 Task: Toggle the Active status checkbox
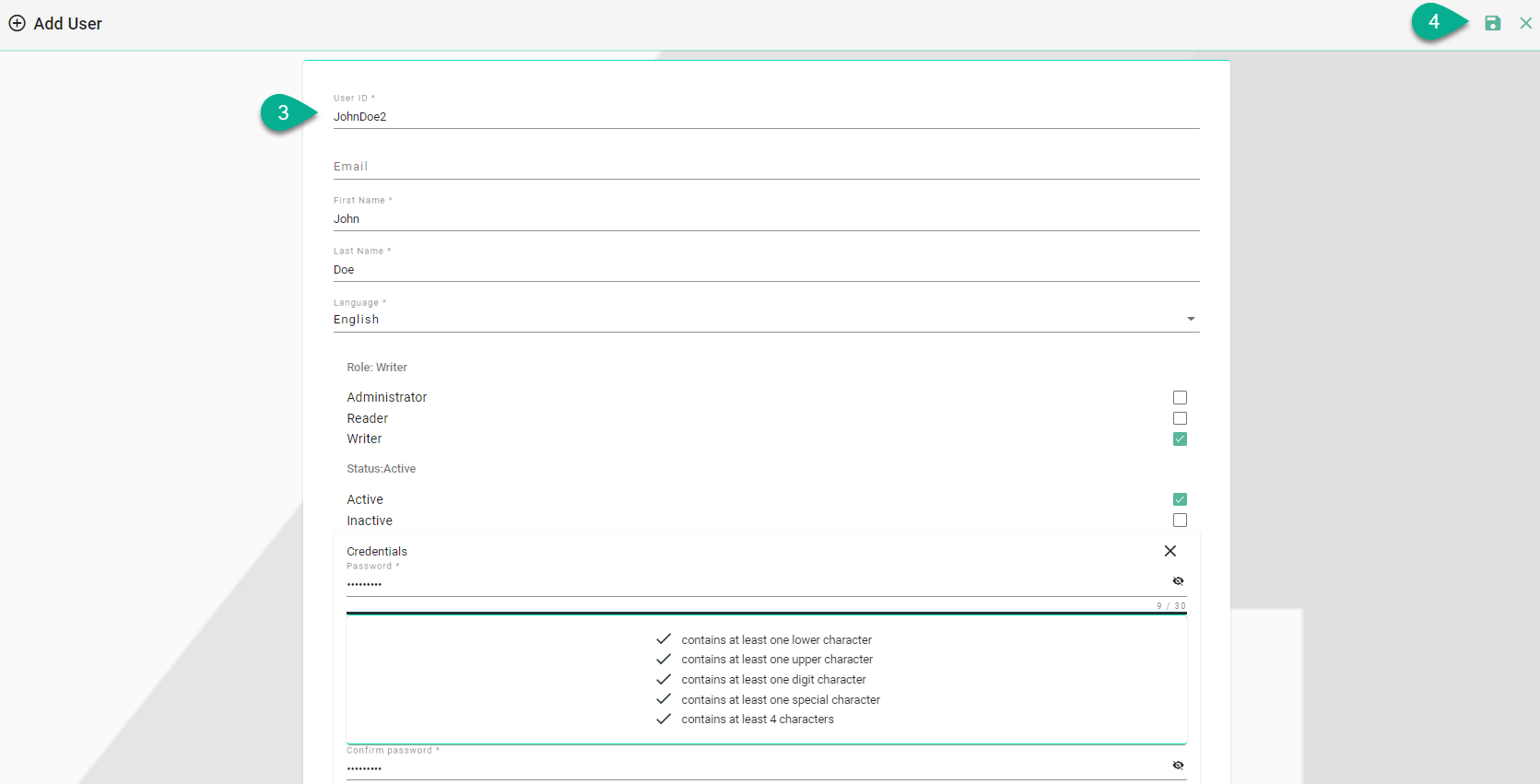1180,499
